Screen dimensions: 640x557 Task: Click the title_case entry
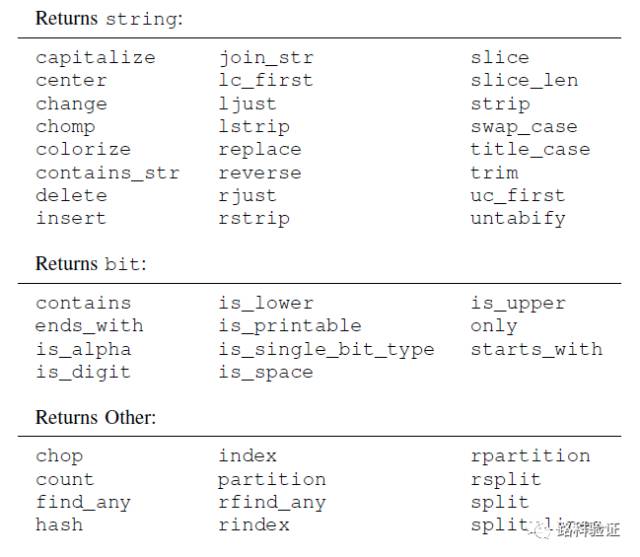(530, 149)
